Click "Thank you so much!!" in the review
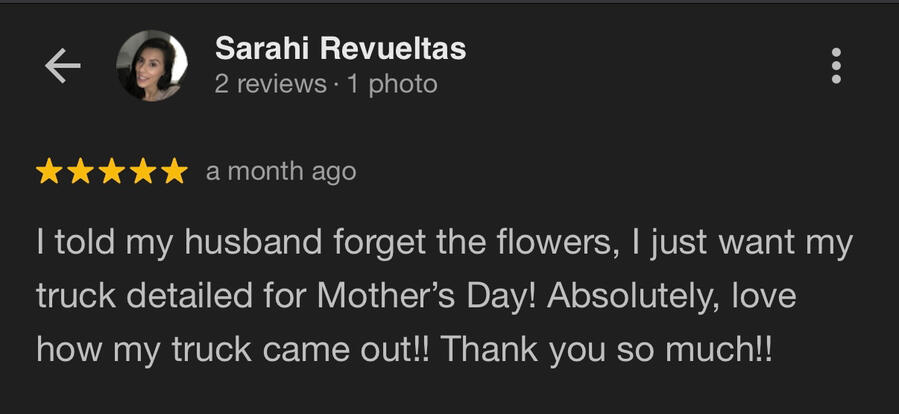This screenshot has height=414, width=899. pos(608,349)
